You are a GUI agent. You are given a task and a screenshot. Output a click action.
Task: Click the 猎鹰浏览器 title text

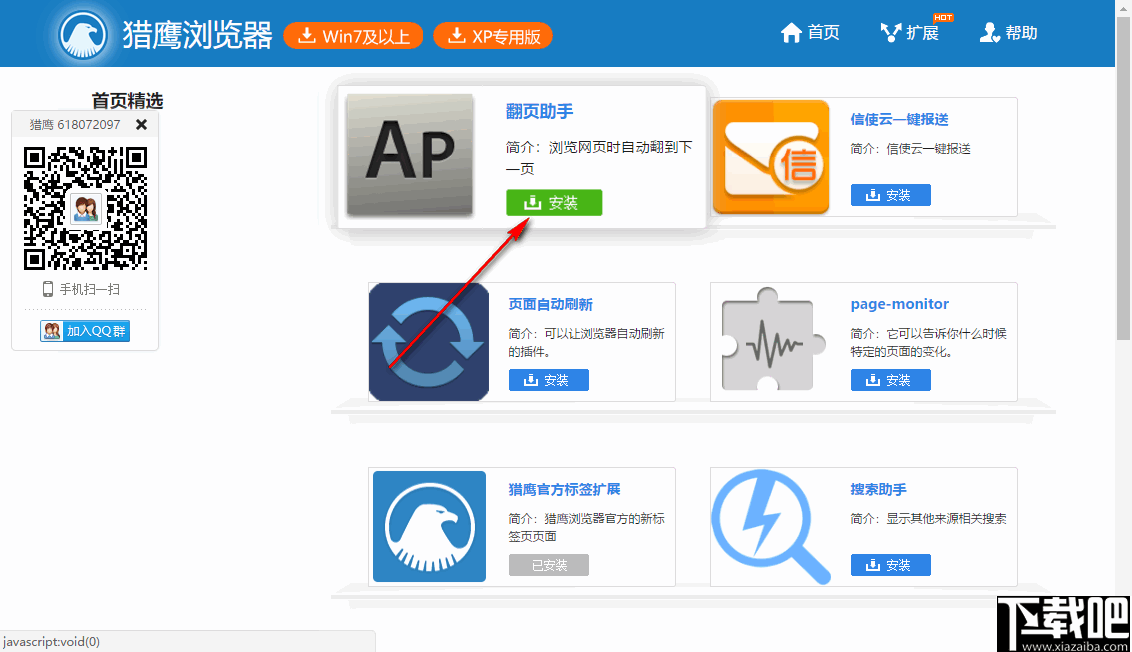197,35
